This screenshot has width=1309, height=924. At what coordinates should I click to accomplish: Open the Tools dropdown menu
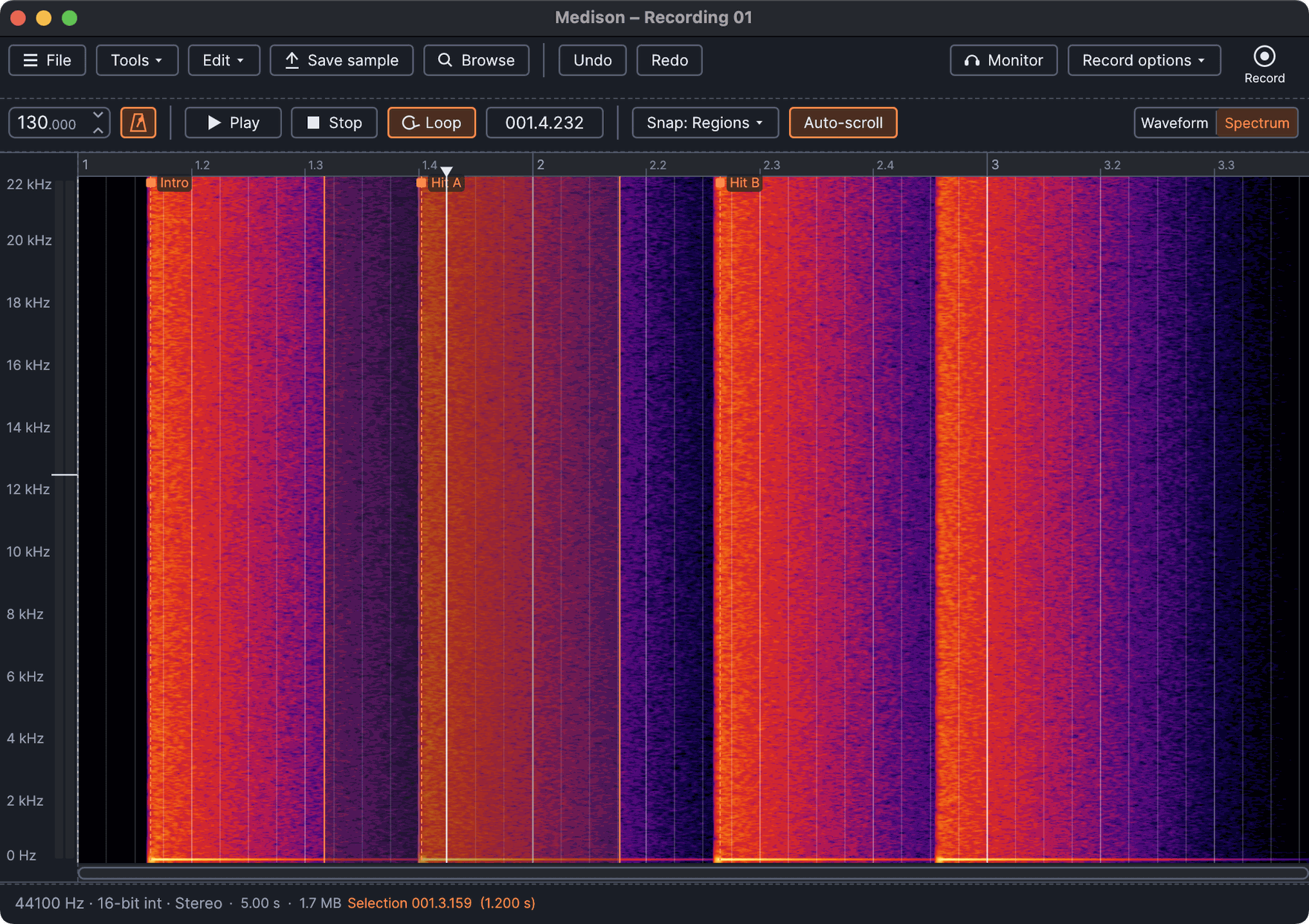(137, 60)
